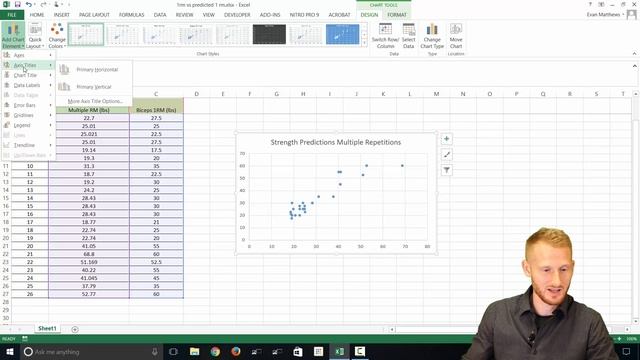640x360 pixels.
Task: Click the chart styles paintbrush button
Action: coord(447,154)
